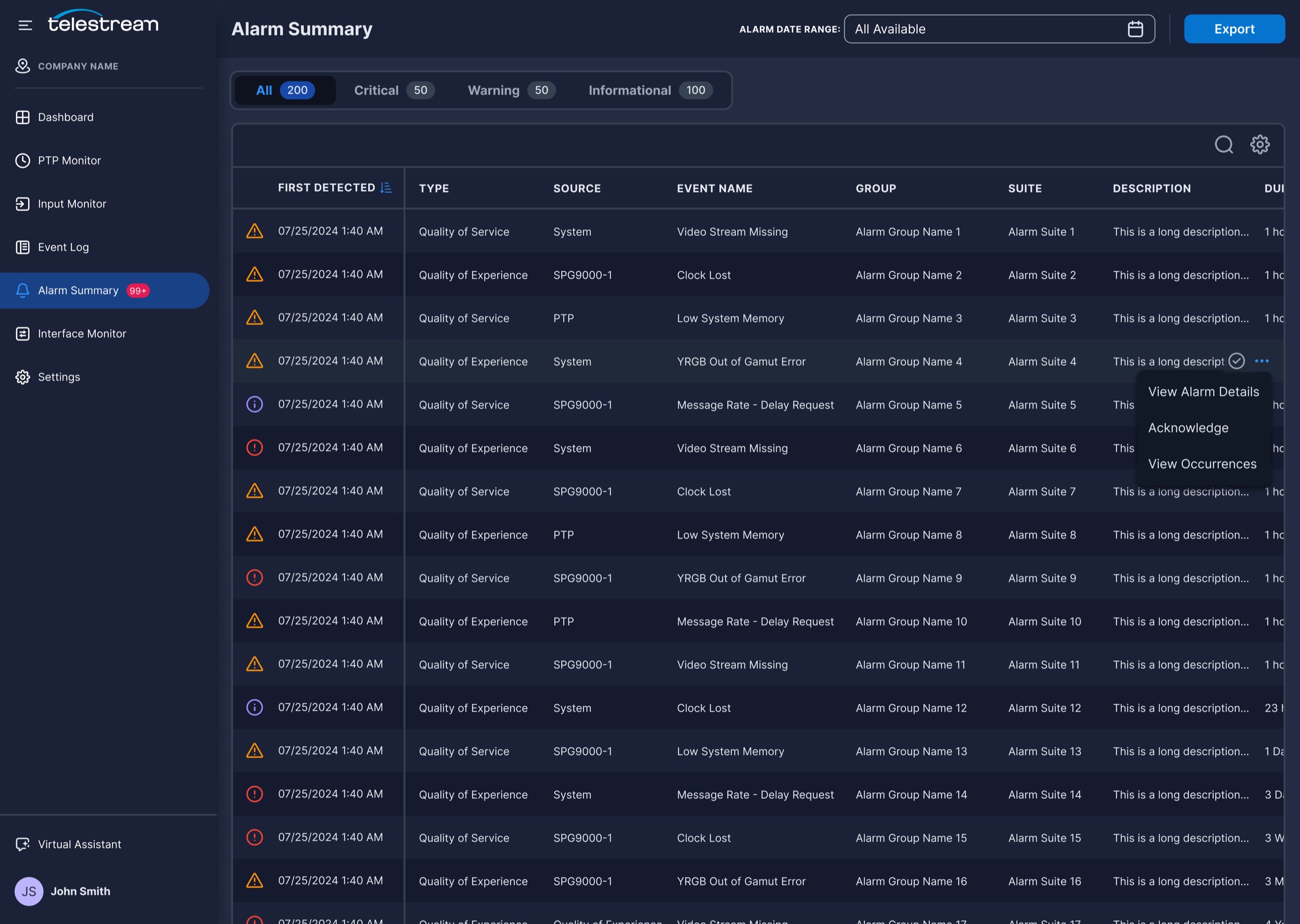Select the All 200 tab
The image size is (1300, 924).
tap(285, 90)
